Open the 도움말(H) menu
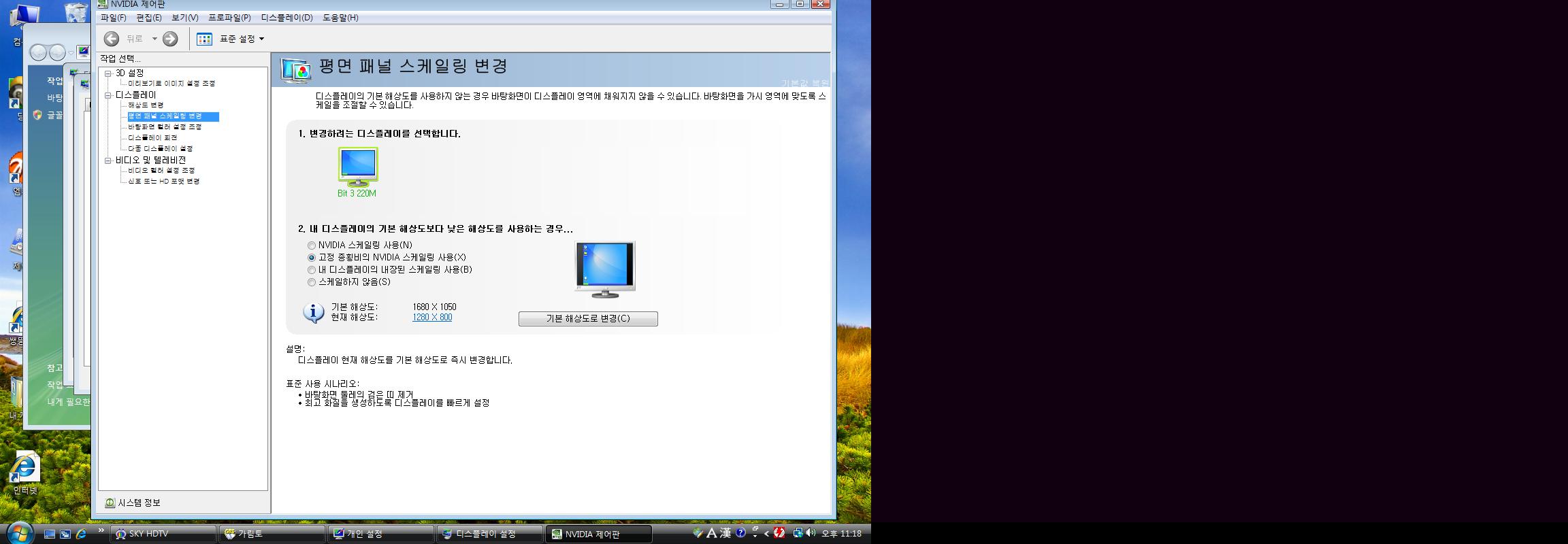This screenshot has width=1568, height=544. 340,18
